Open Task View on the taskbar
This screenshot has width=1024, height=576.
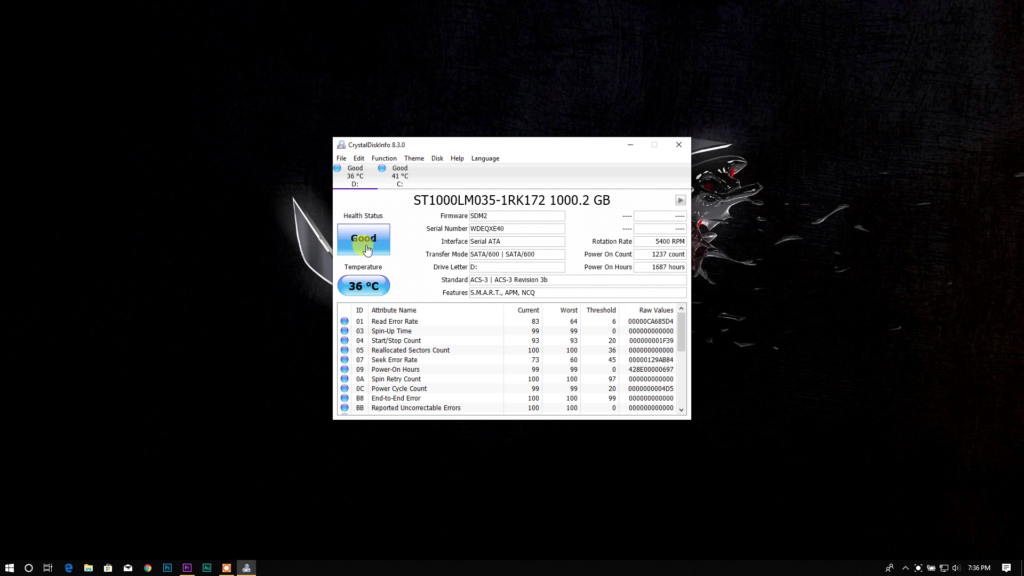coord(48,568)
